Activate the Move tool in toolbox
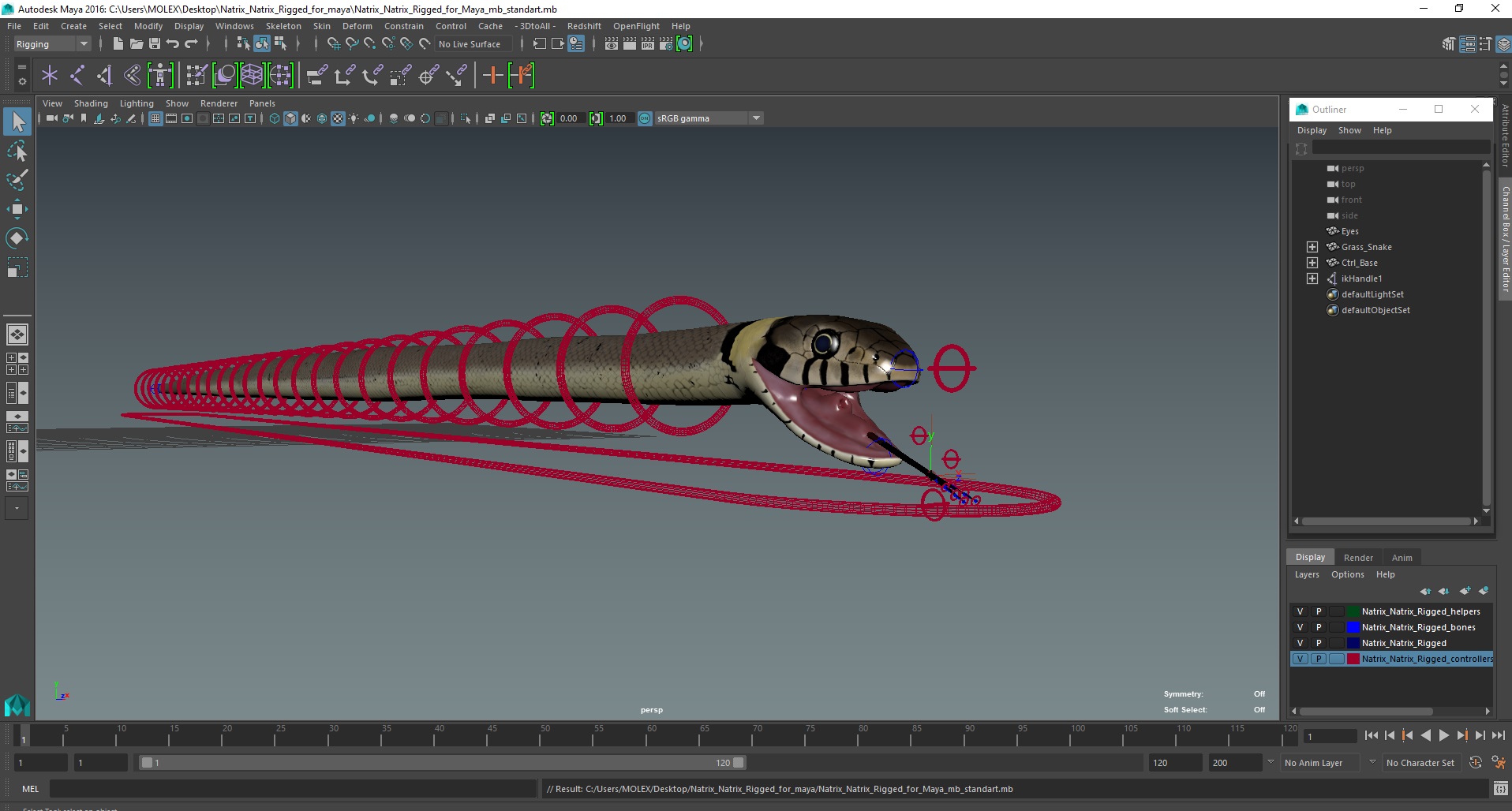The width and height of the screenshot is (1512, 811). (17, 209)
